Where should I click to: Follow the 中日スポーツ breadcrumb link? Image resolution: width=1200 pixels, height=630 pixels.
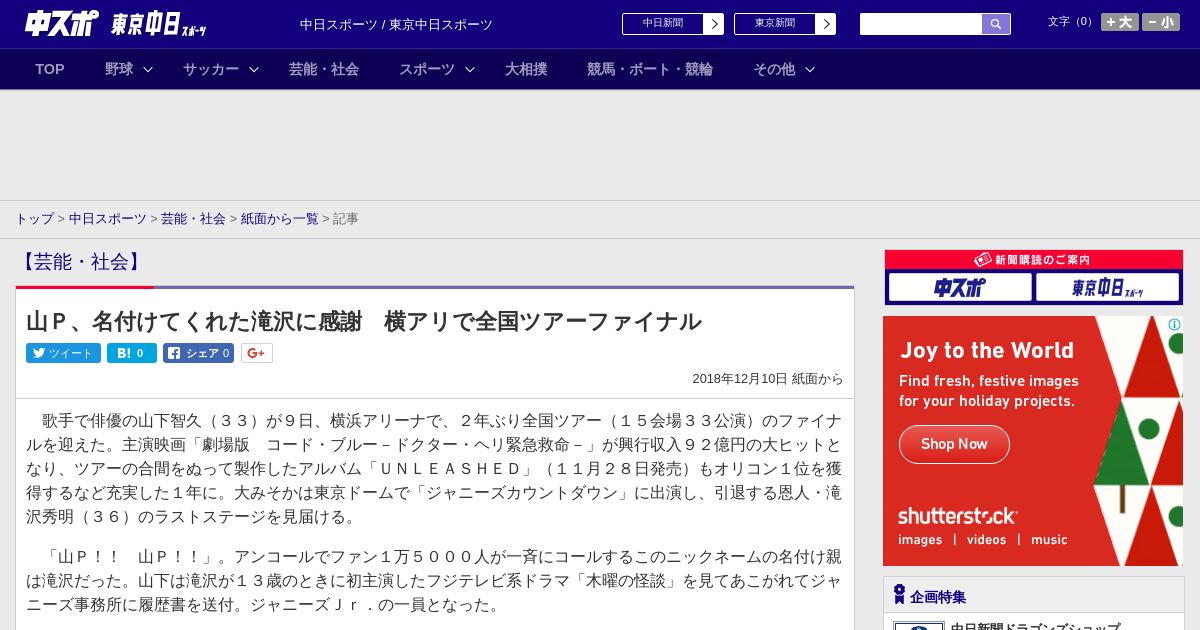click(x=107, y=219)
